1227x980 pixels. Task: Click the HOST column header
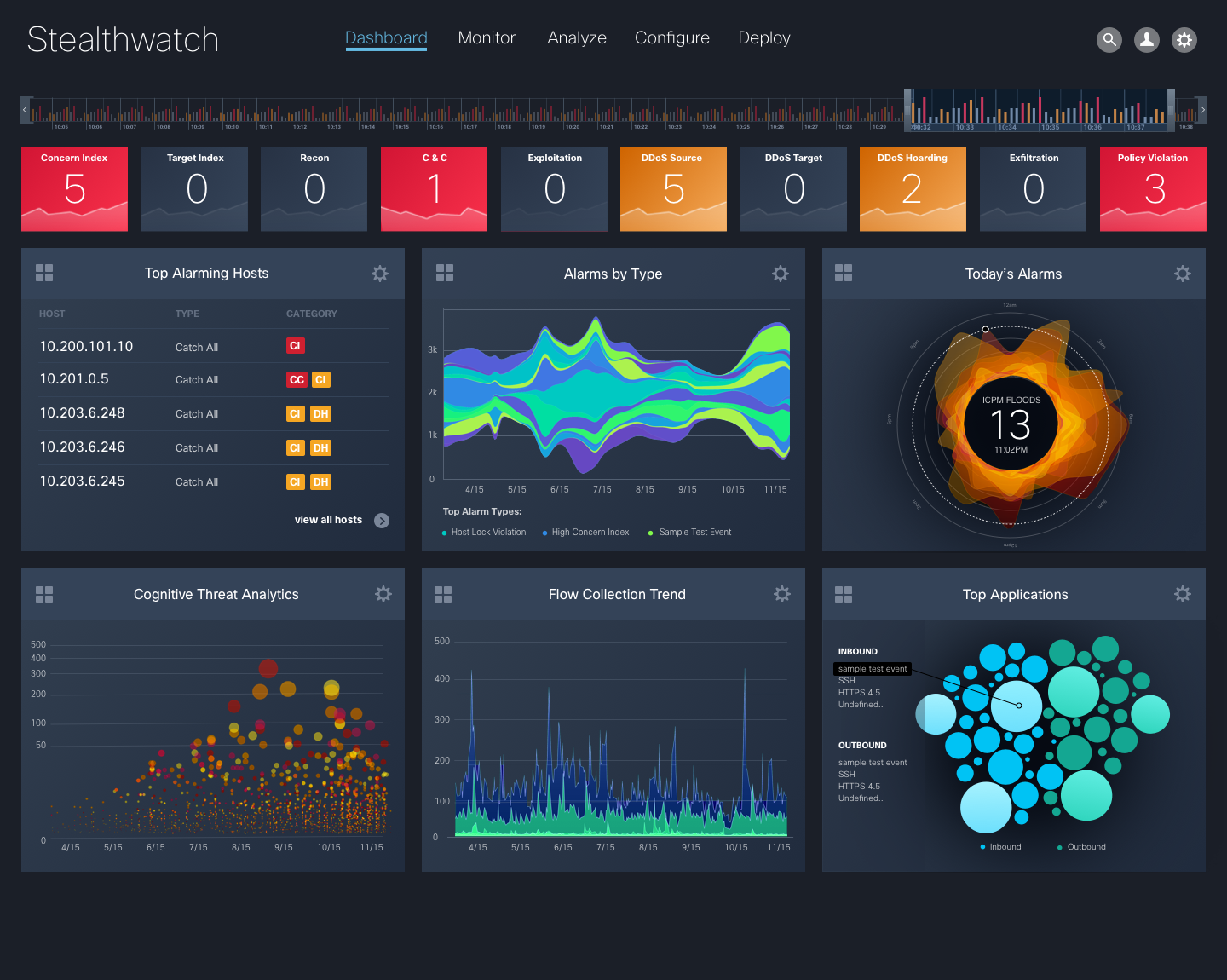[x=52, y=314]
